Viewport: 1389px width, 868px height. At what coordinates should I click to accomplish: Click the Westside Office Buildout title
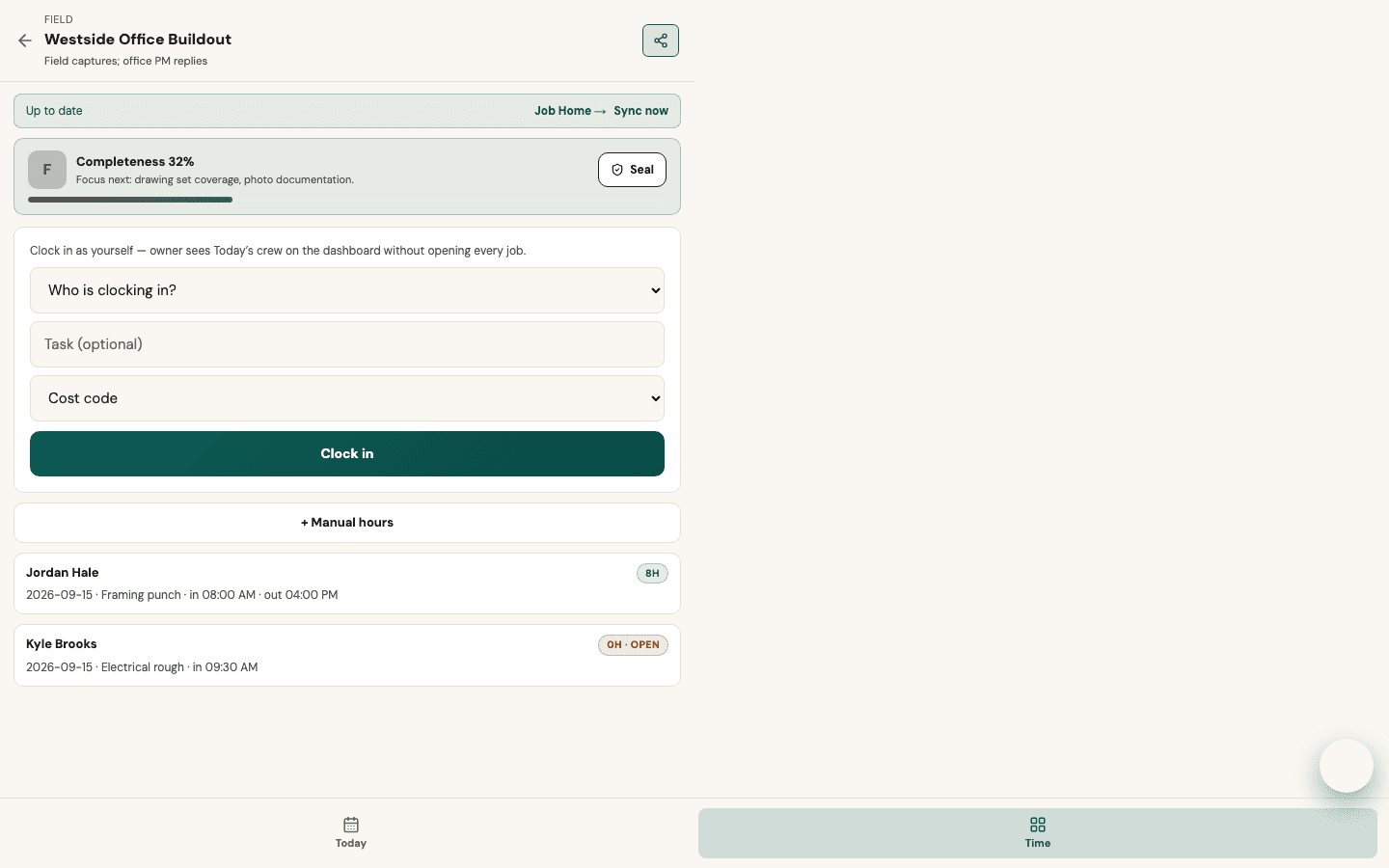(x=138, y=40)
